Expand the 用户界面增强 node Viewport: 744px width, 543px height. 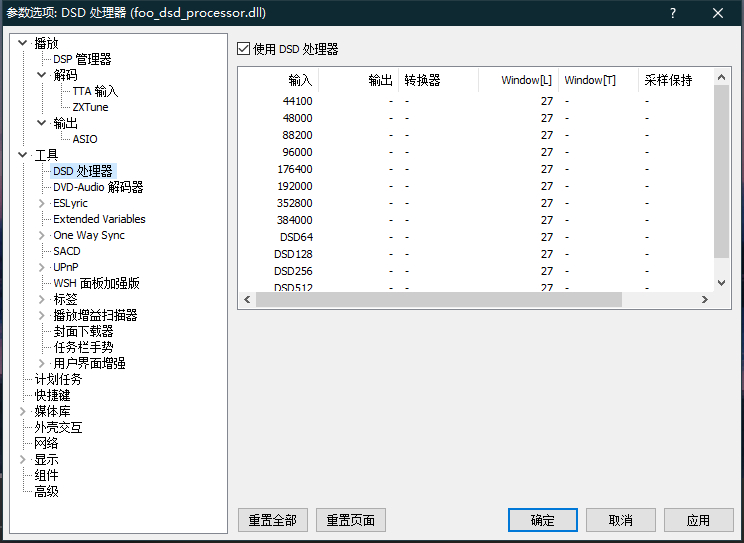(42, 363)
